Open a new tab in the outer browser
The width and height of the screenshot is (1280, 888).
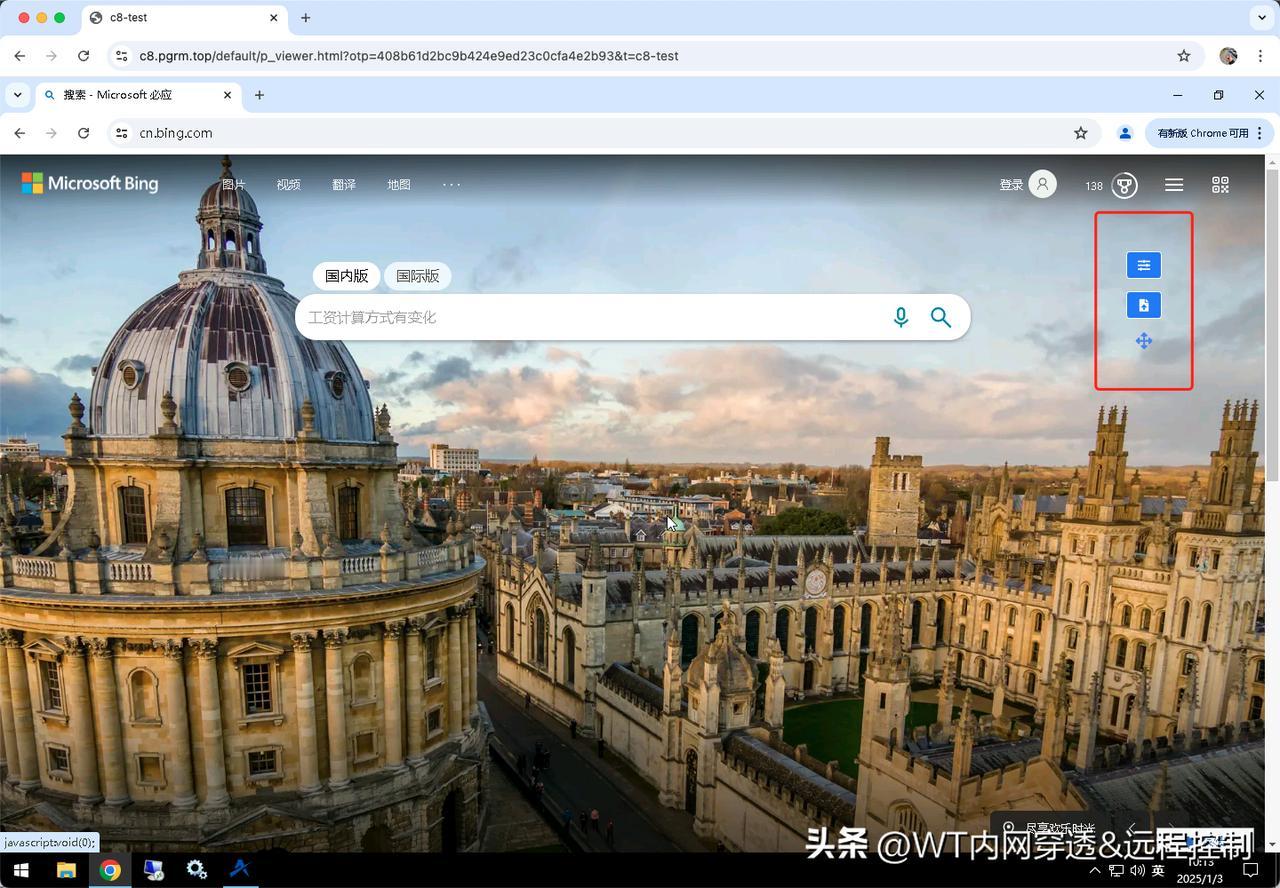306,18
